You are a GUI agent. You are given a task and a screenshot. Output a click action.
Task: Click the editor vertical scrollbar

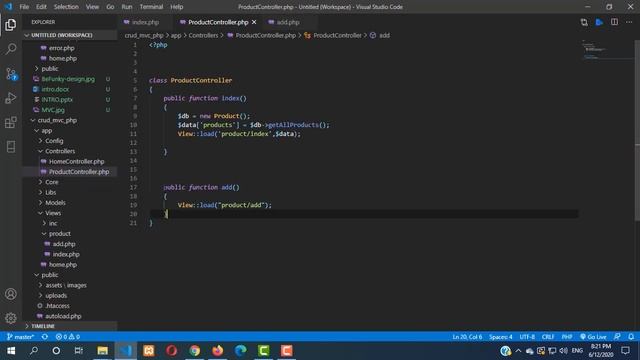637,131
